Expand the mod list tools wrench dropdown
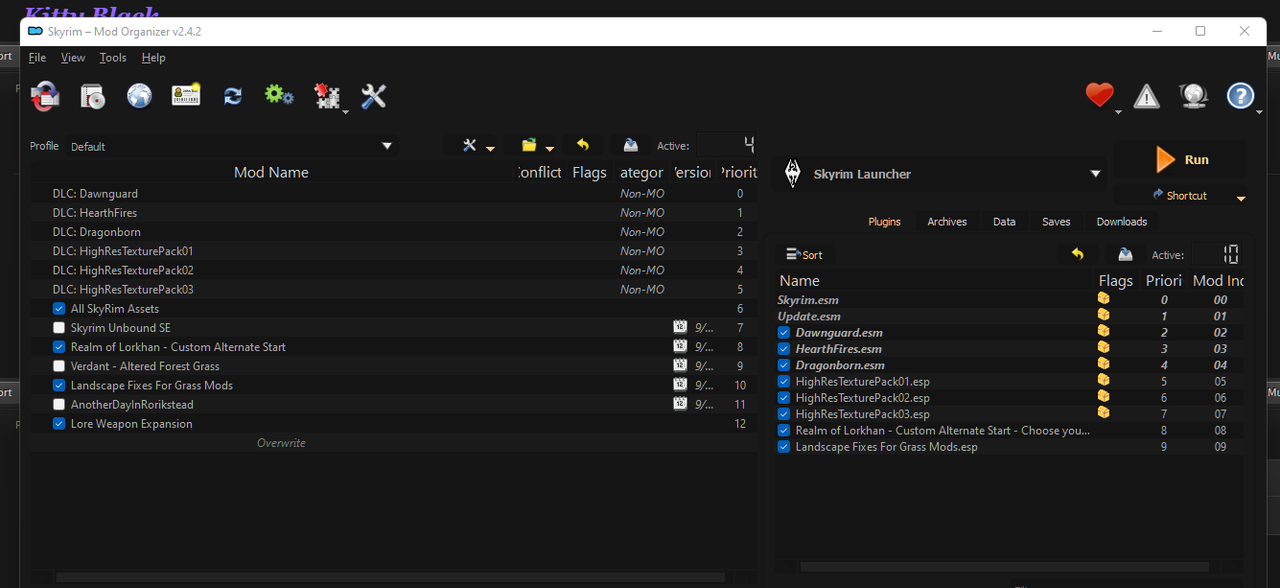Image resolution: width=1280 pixels, height=588 pixels. click(x=490, y=148)
